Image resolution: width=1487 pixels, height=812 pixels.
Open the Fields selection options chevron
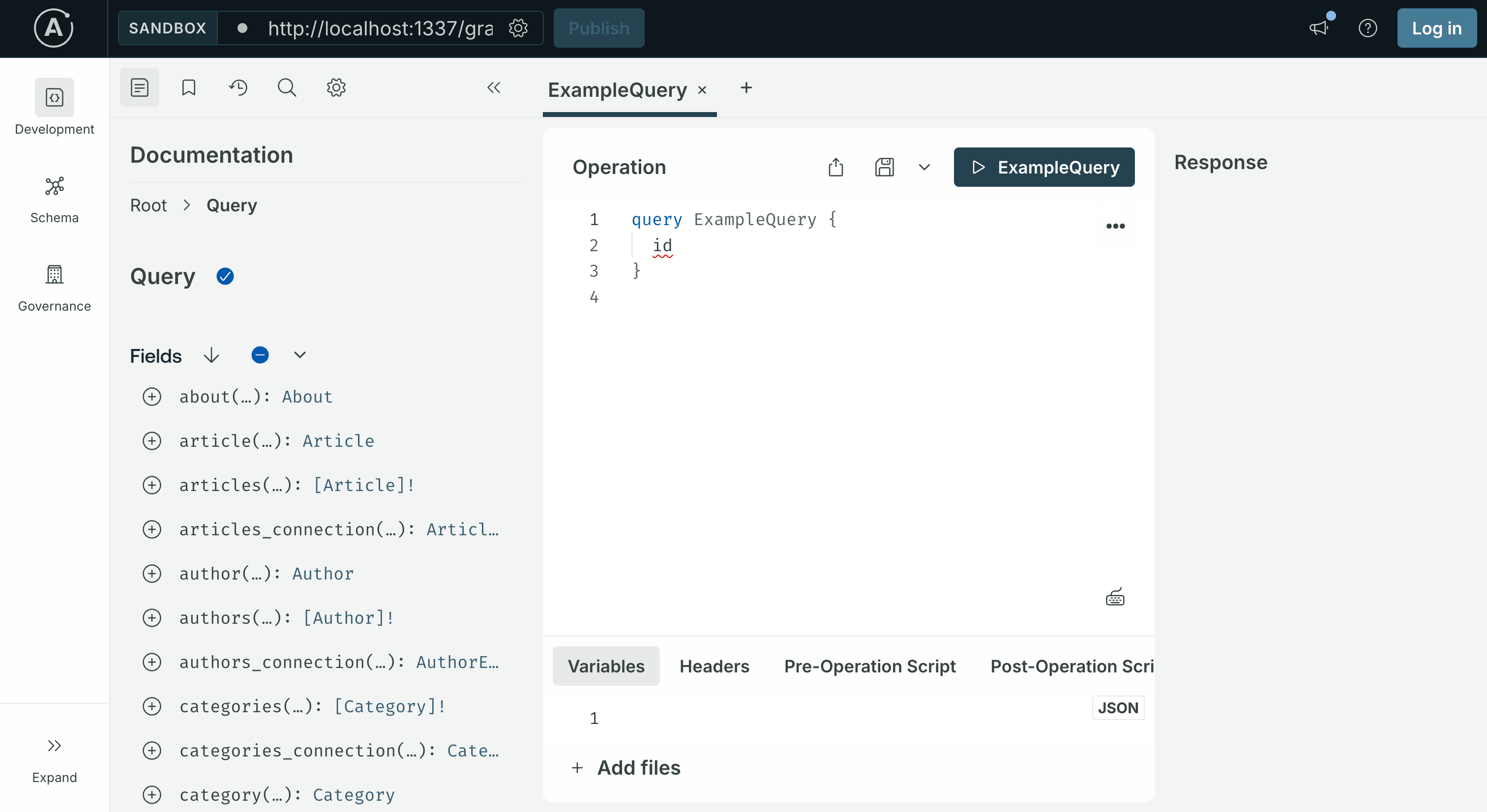pos(299,355)
